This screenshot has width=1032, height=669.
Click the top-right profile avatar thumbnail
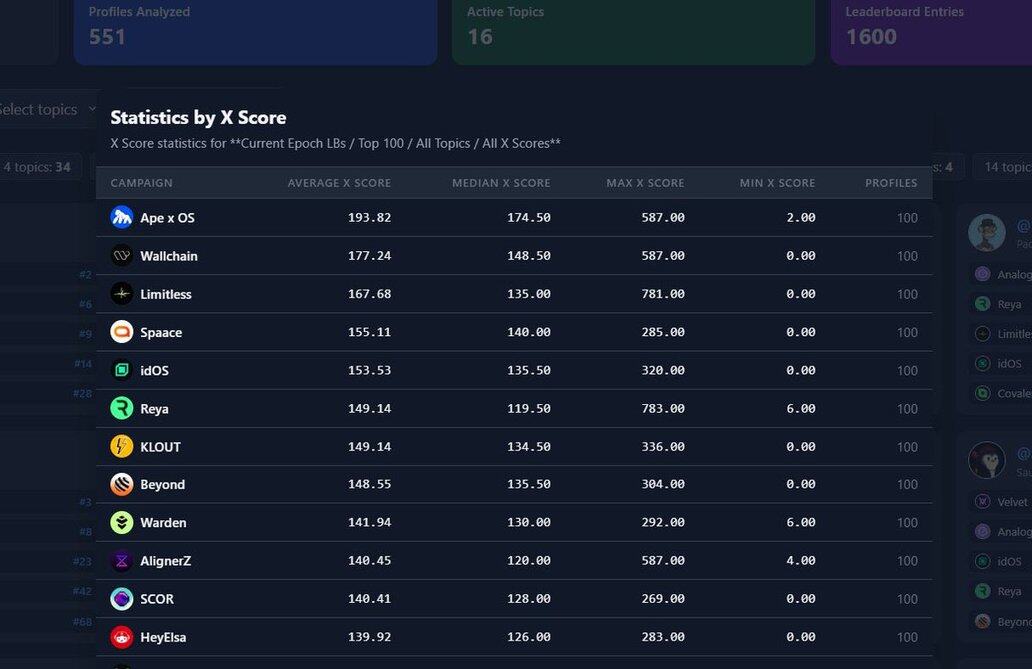point(987,233)
